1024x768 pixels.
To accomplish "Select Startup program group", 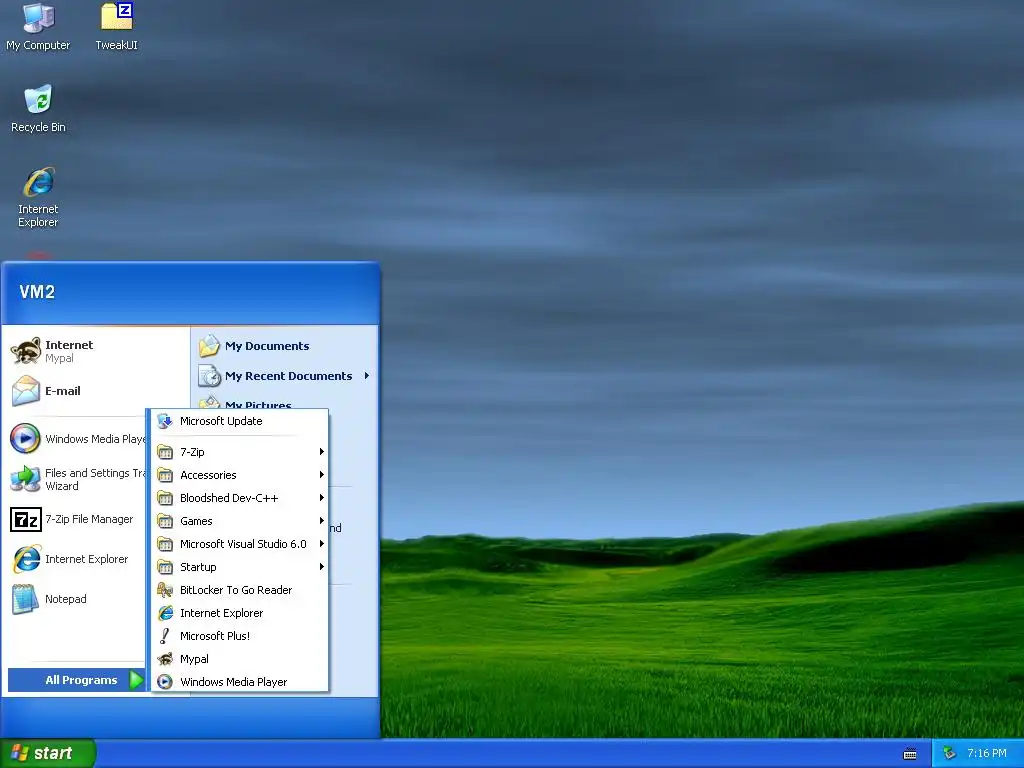I will (x=240, y=567).
